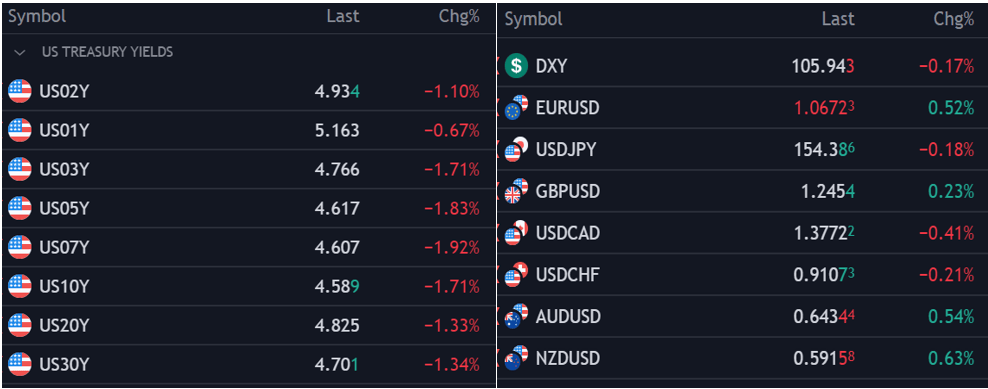The image size is (988, 389).
Task: Click the AUDUSD flag pair icon
Action: point(516,316)
